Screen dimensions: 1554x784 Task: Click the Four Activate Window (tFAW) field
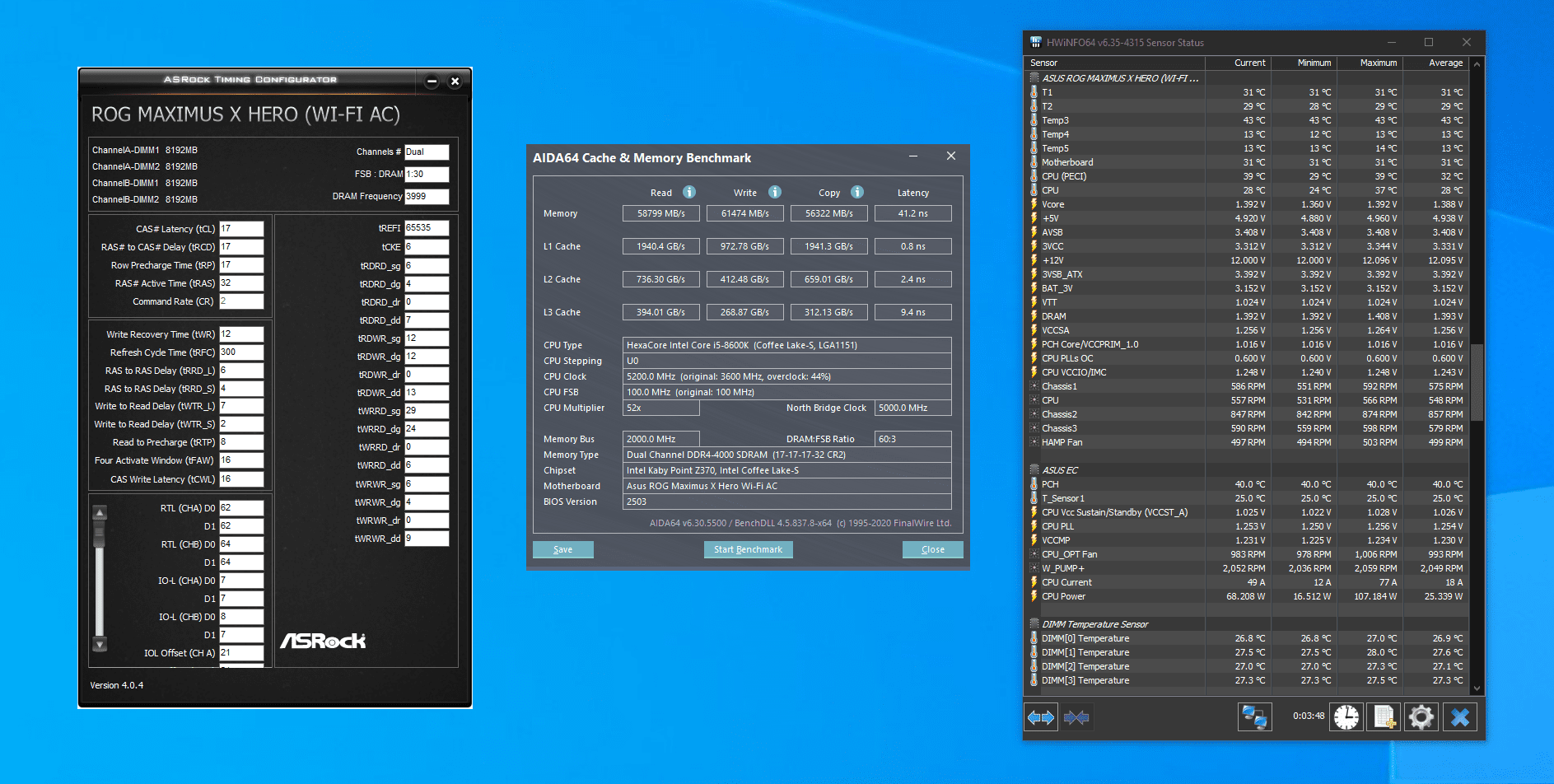[x=241, y=460]
